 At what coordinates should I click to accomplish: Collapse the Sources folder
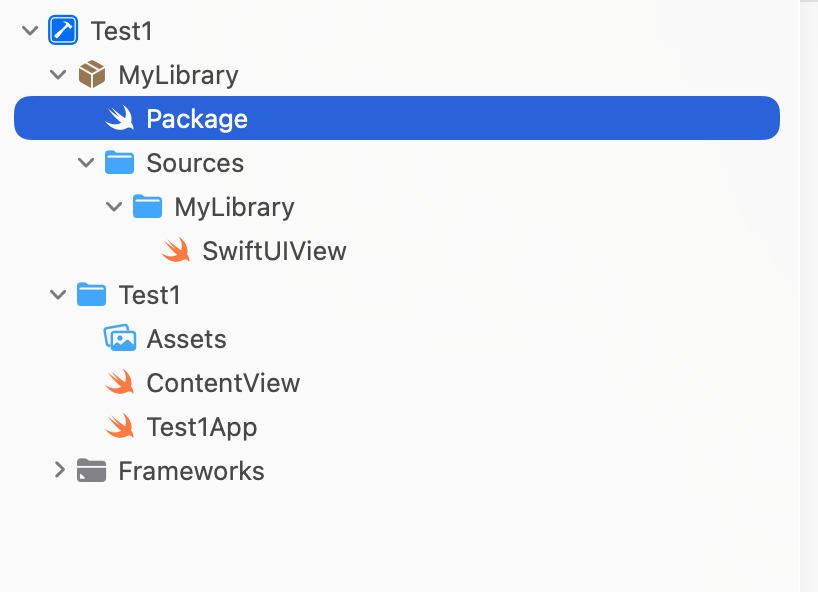coord(86,163)
